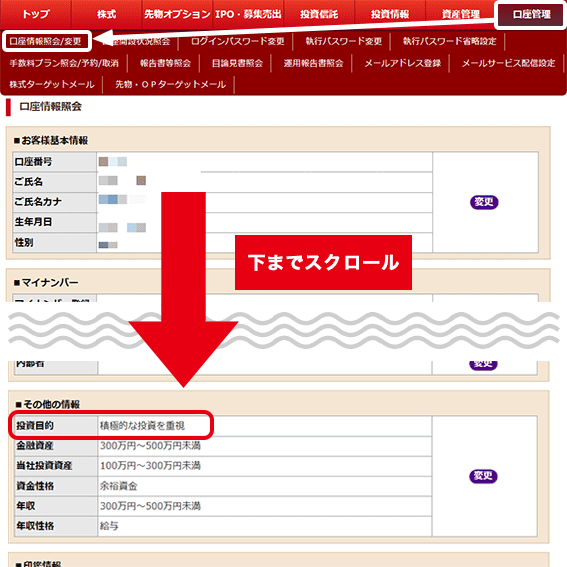This screenshot has height=567, width=567.
Task: Click メールアドレス登録 link
Action: point(402,63)
